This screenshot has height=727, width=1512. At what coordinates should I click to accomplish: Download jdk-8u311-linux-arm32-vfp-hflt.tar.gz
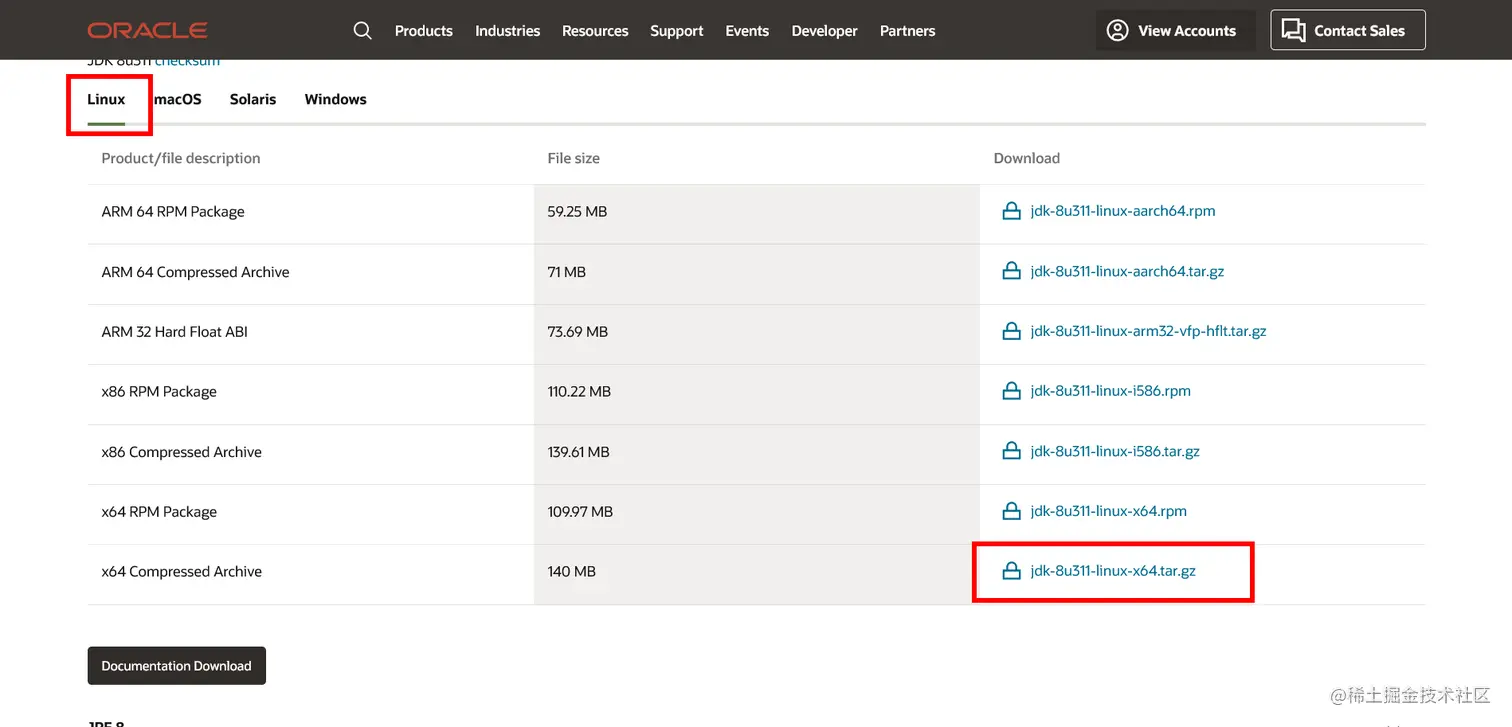[x=1148, y=331]
